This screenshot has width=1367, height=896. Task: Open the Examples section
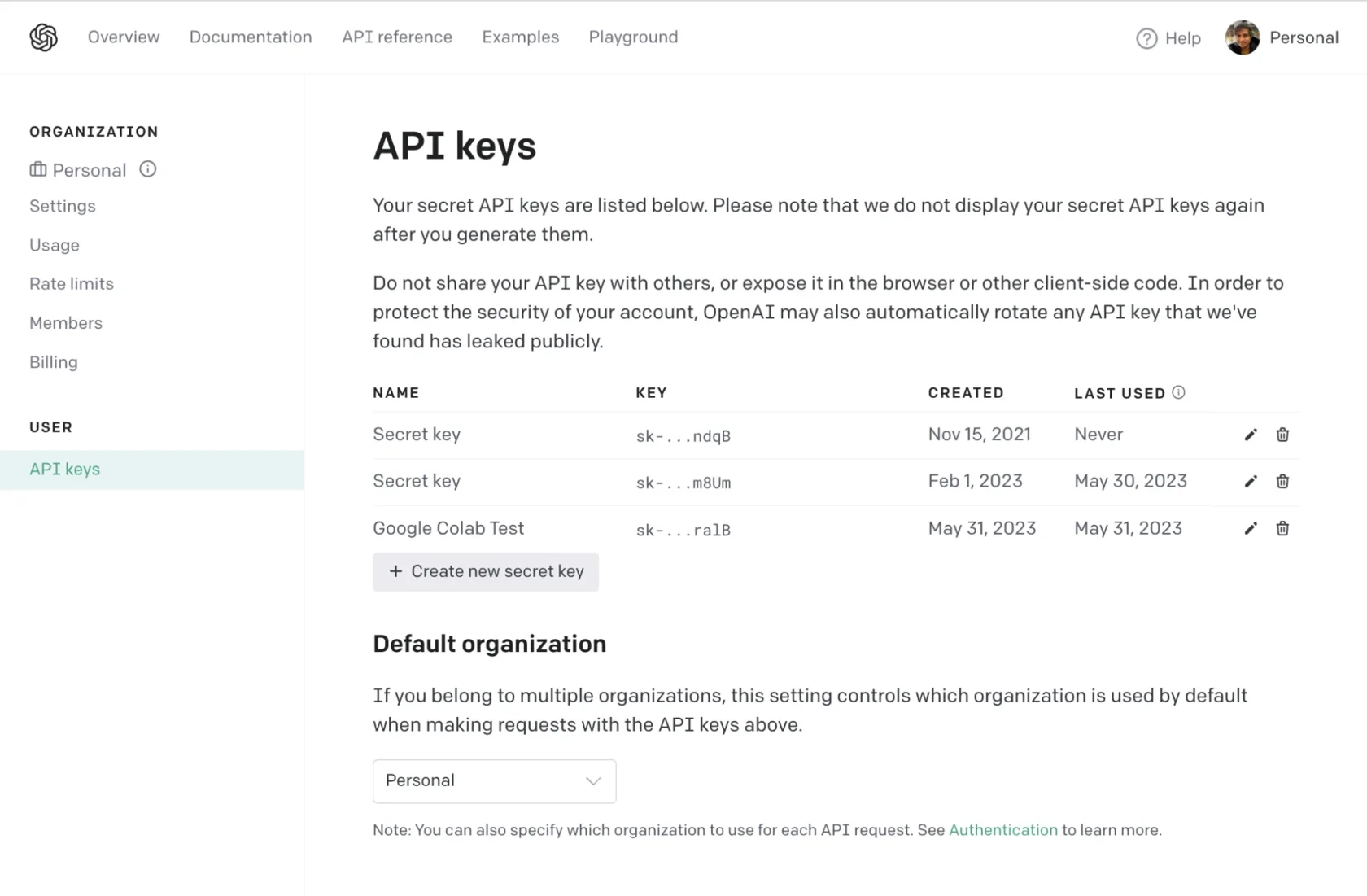pyautogui.click(x=521, y=37)
